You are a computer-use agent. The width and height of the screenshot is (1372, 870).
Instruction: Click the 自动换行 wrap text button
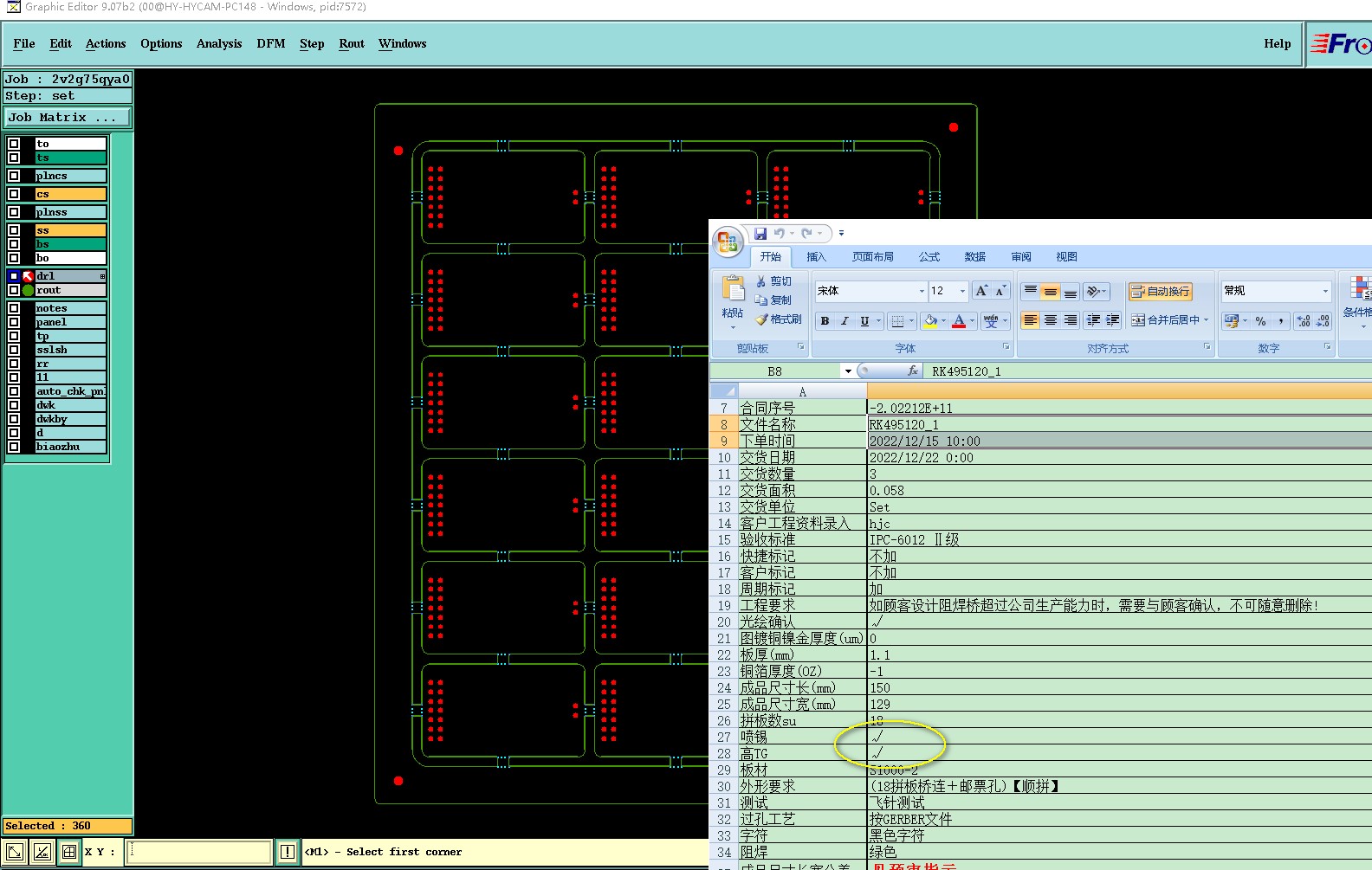pyautogui.click(x=1160, y=292)
